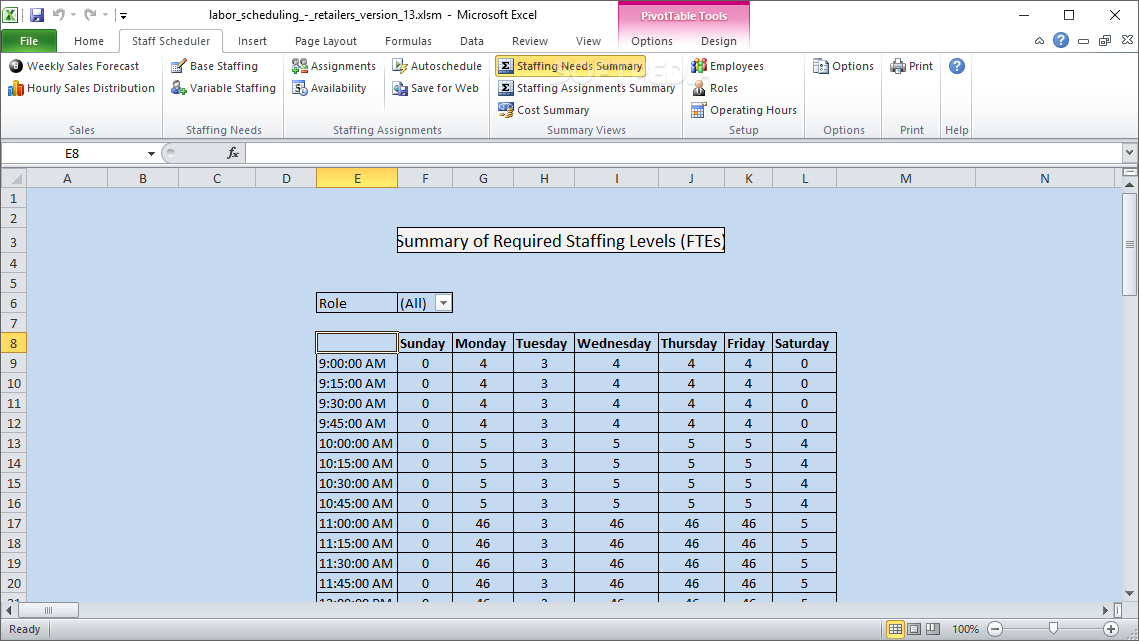Click the zoom slider handle

click(x=1053, y=629)
